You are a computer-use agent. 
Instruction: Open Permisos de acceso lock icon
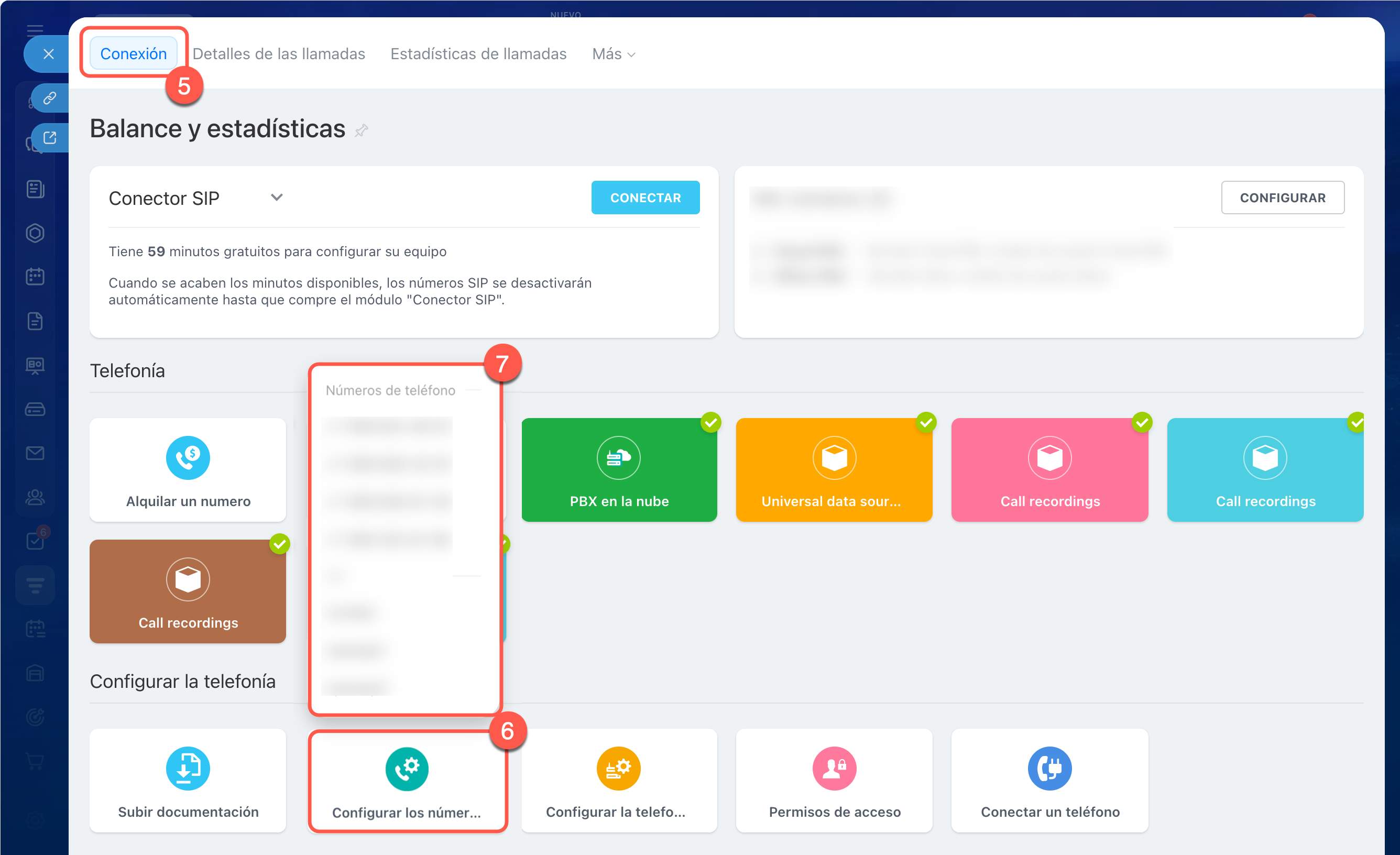coord(834,768)
